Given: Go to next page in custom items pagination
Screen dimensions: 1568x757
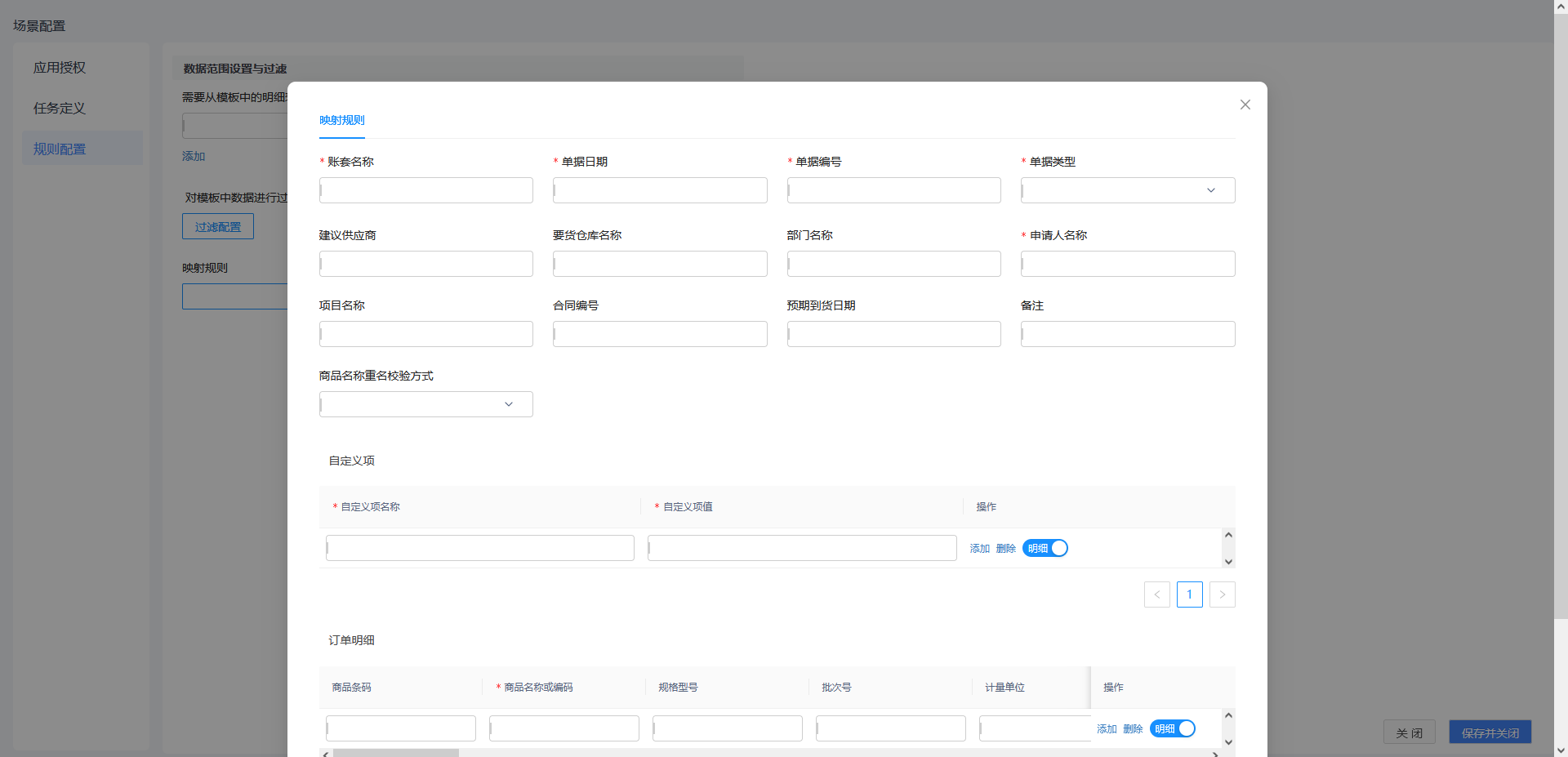Looking at the screenshot, I should [1223, 594].
